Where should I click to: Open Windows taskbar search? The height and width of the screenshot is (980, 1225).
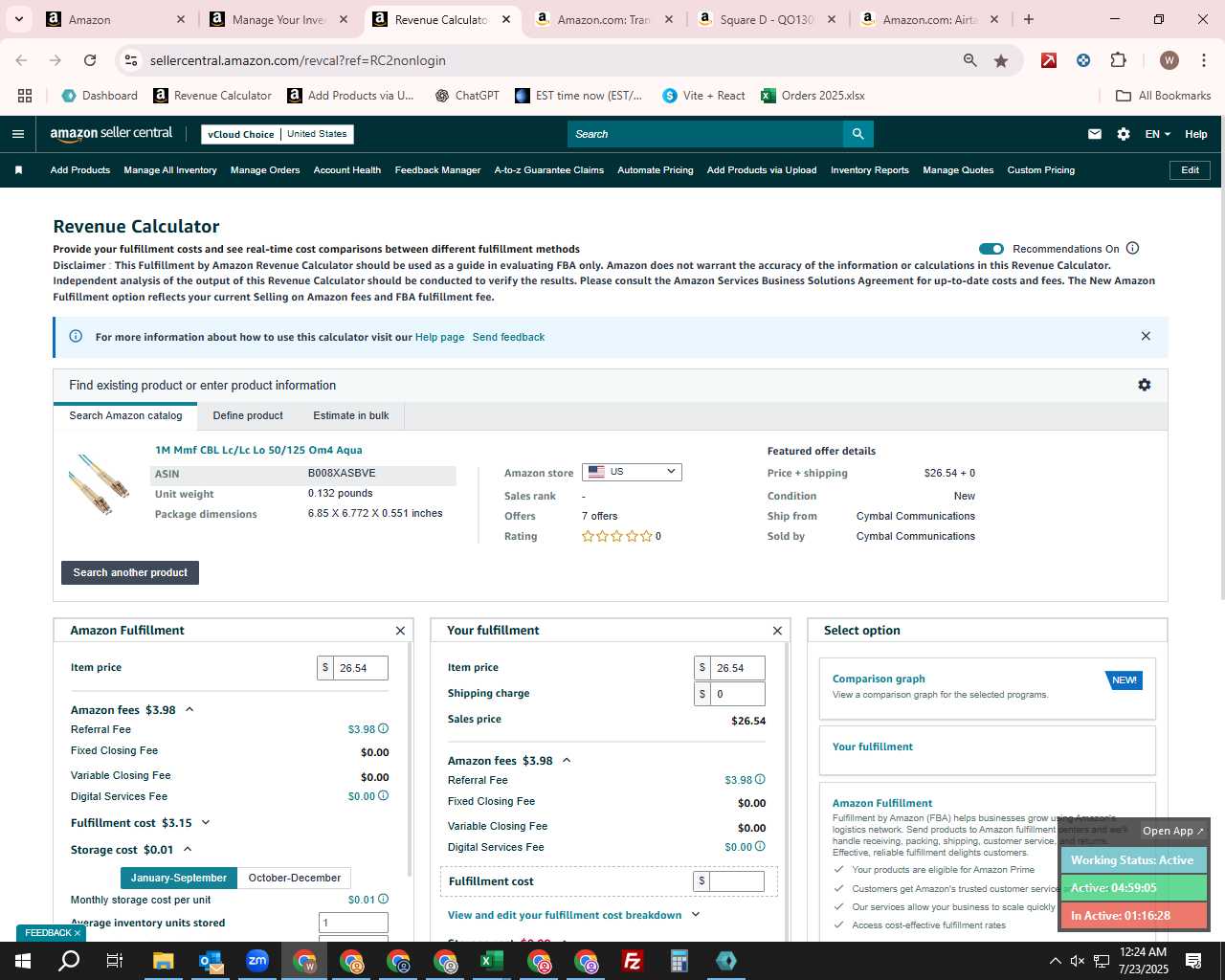(x=69, y=961)
